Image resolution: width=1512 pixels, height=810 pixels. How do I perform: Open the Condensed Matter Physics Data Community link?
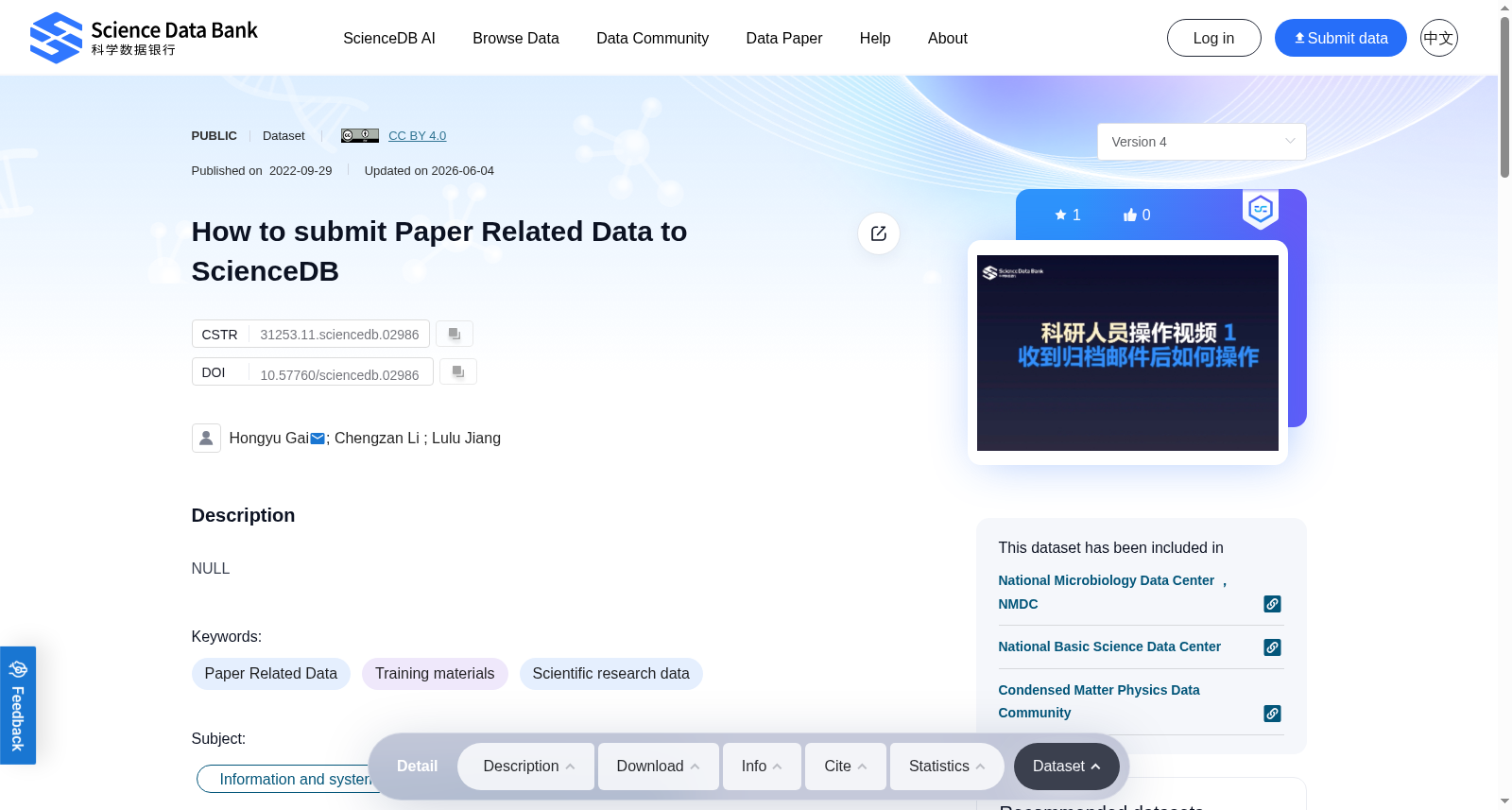pyautogui.click(x=1099, y=701)
